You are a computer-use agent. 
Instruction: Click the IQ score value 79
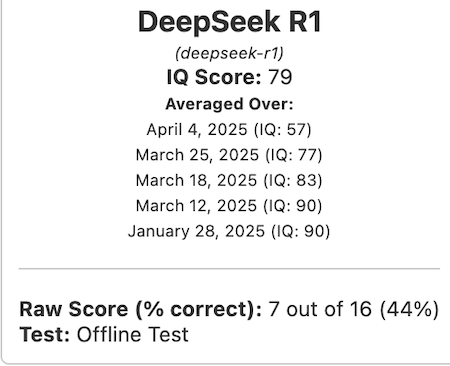pos(280,77)
